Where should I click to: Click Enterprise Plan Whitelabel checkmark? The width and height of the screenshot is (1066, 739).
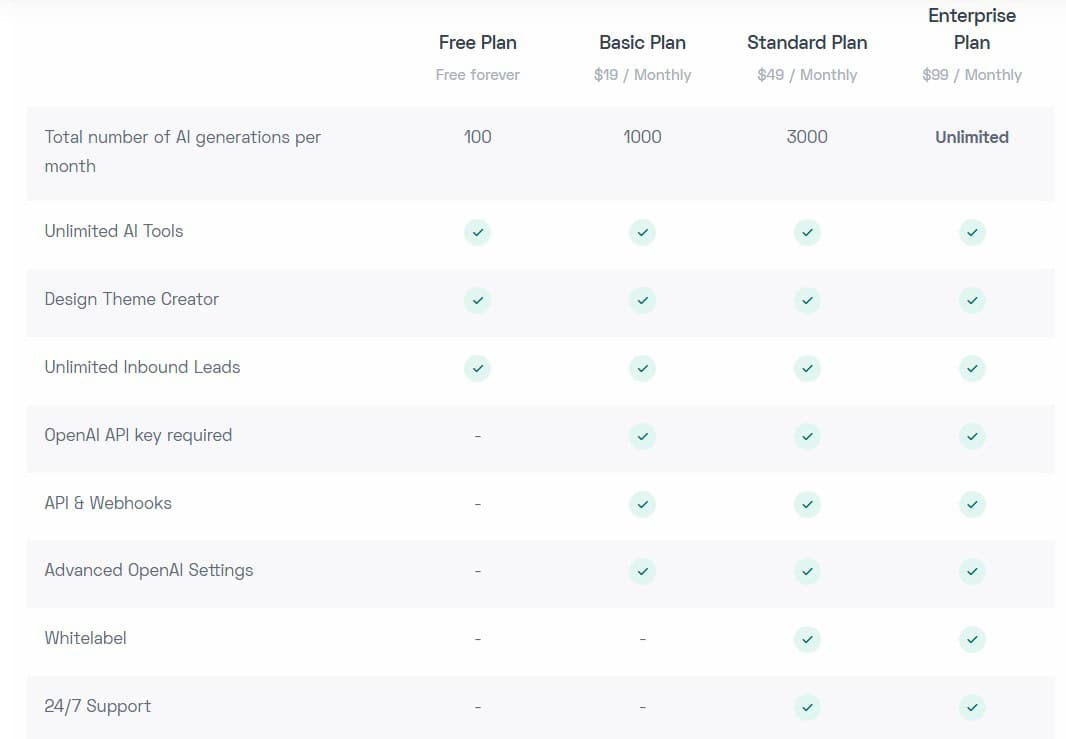(972, 639)
